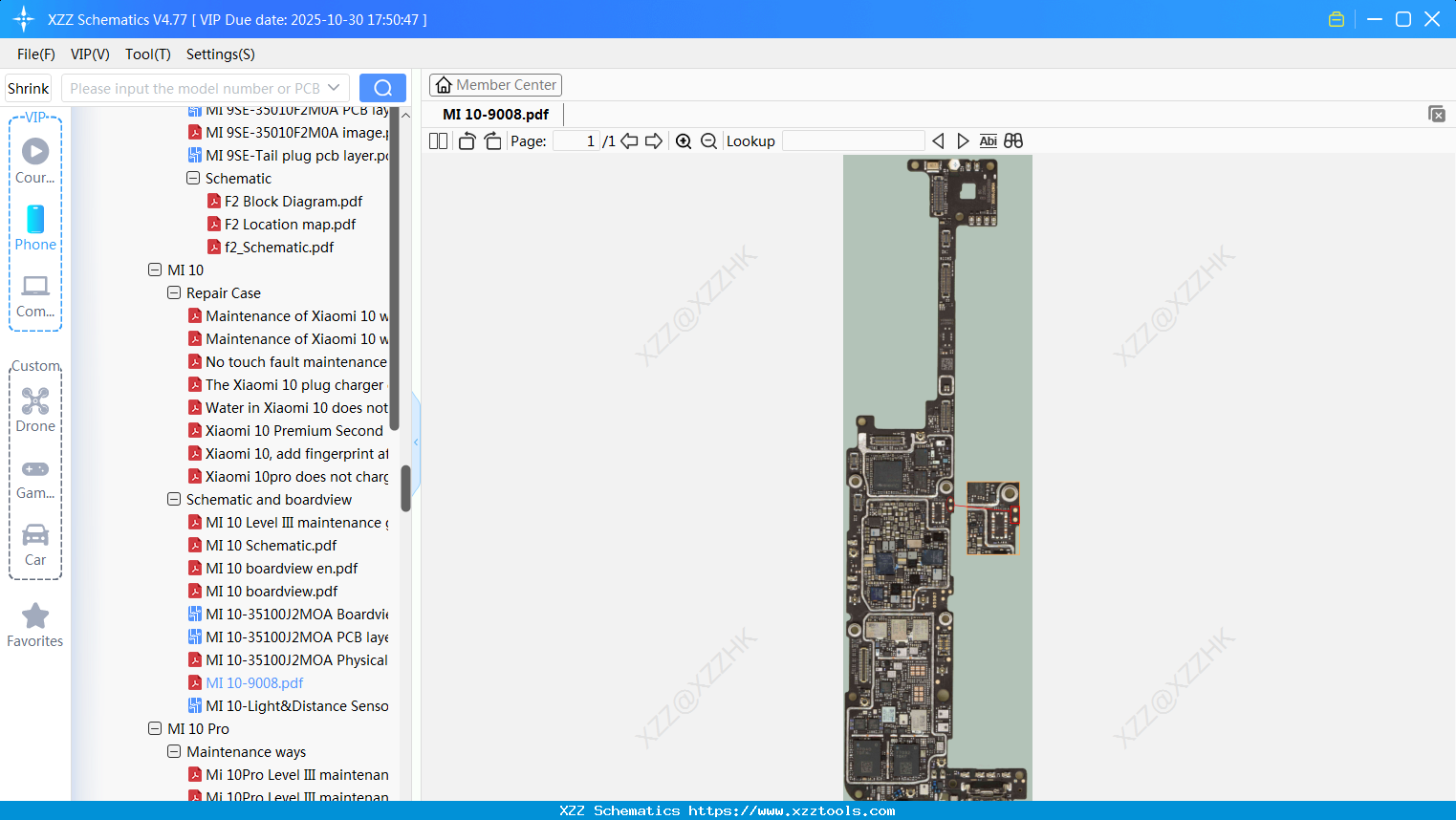The width and height of the screenshot is (1456, 820).
Task: Go to the next page arrow
Action: click(x=654, y=141)
